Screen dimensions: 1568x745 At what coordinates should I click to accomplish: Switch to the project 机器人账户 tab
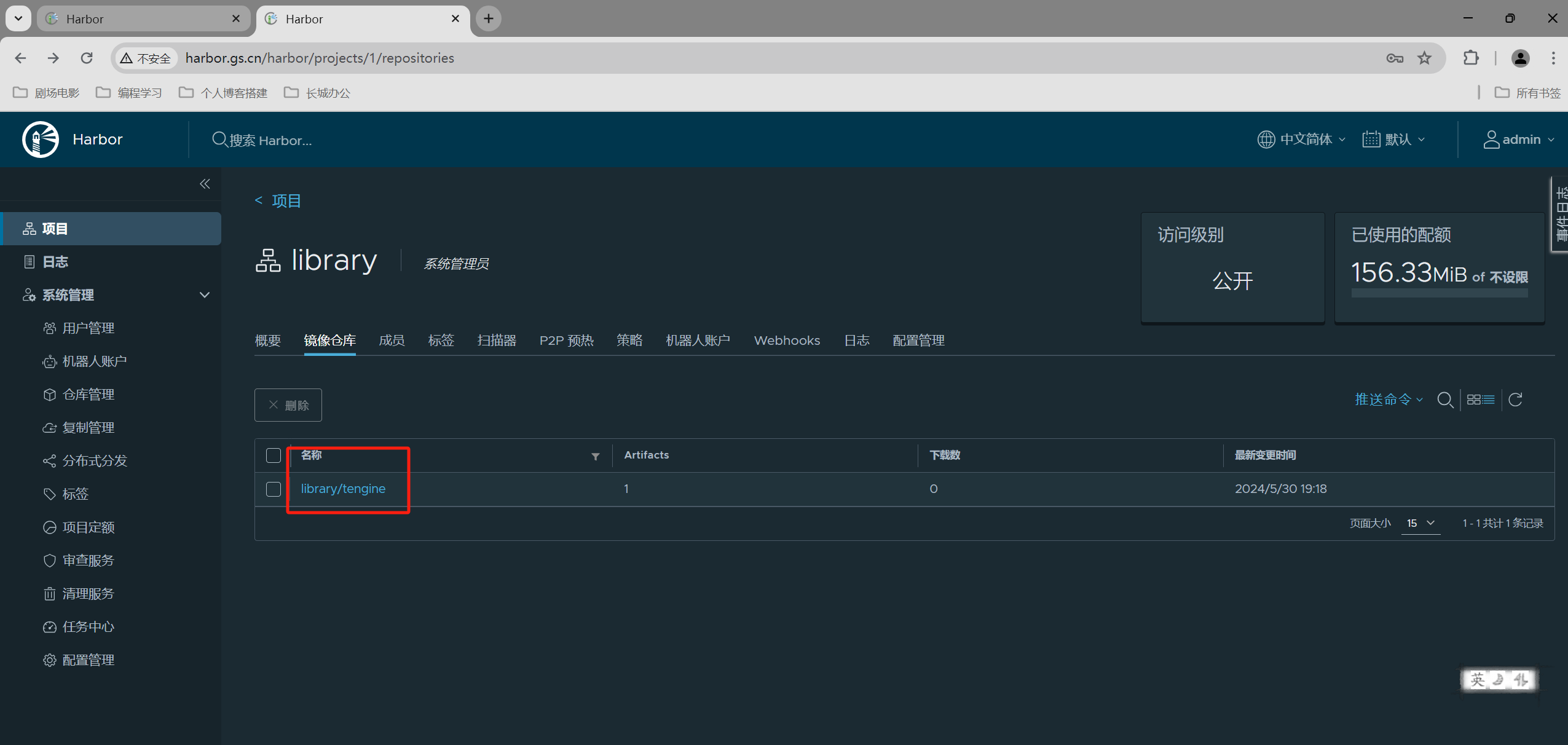pyautogui.click(x=698, y=341)
